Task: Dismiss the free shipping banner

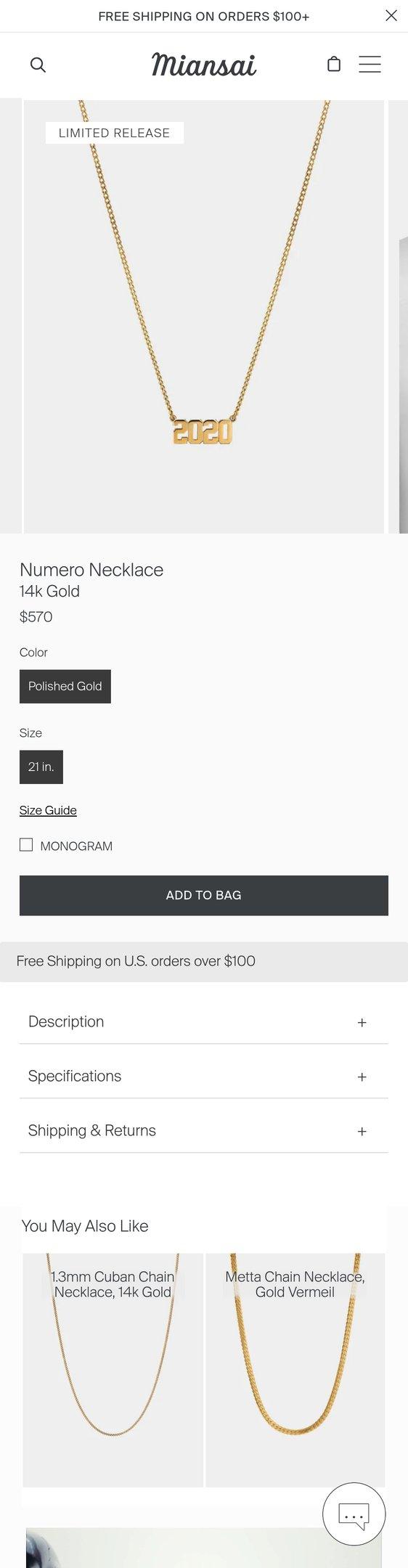Action: [x=391, y=16]
